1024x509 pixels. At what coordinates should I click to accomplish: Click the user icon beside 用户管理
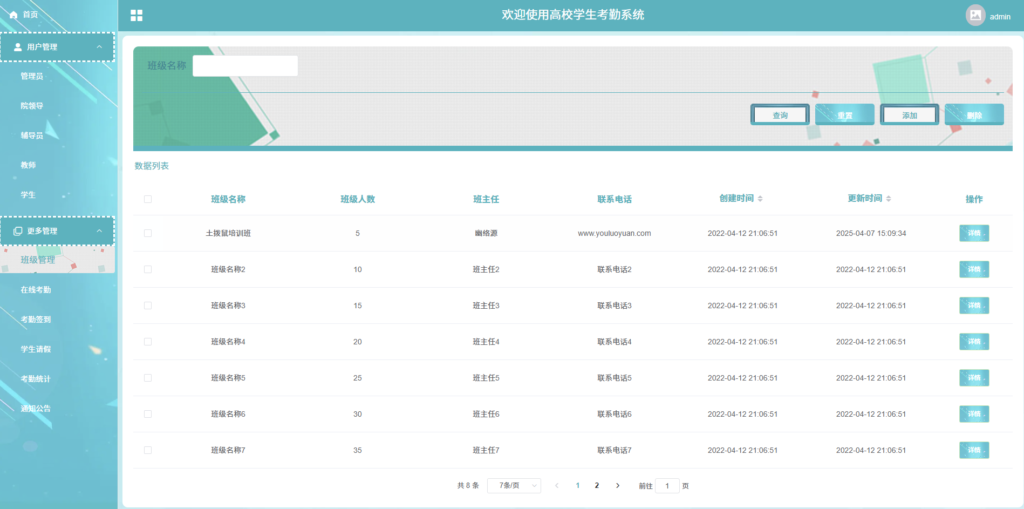[18, 47]
